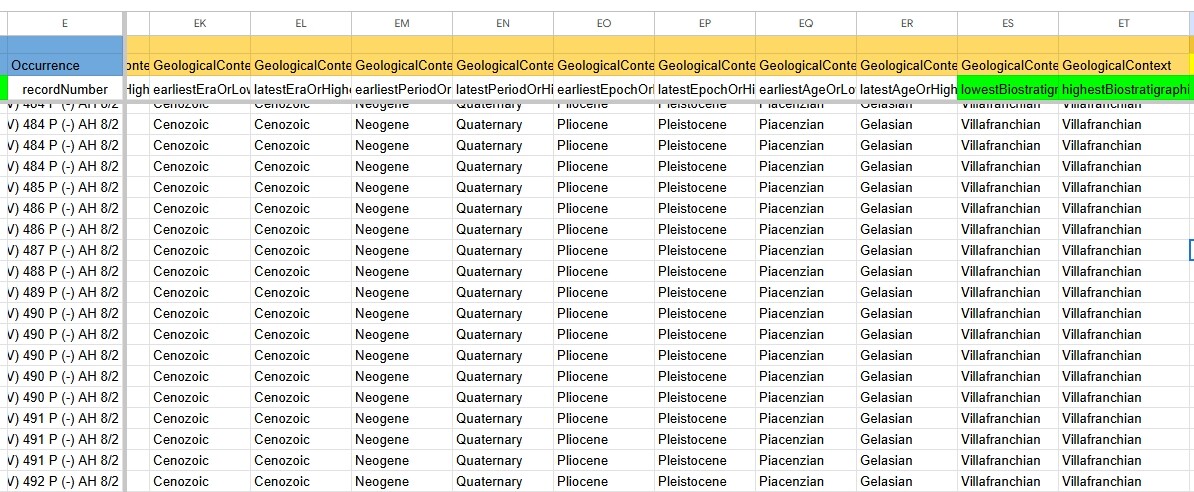Viewport: 1194px width, 492px height.
Task: Click the 485 P record number cell
Action: pos(64,188)
